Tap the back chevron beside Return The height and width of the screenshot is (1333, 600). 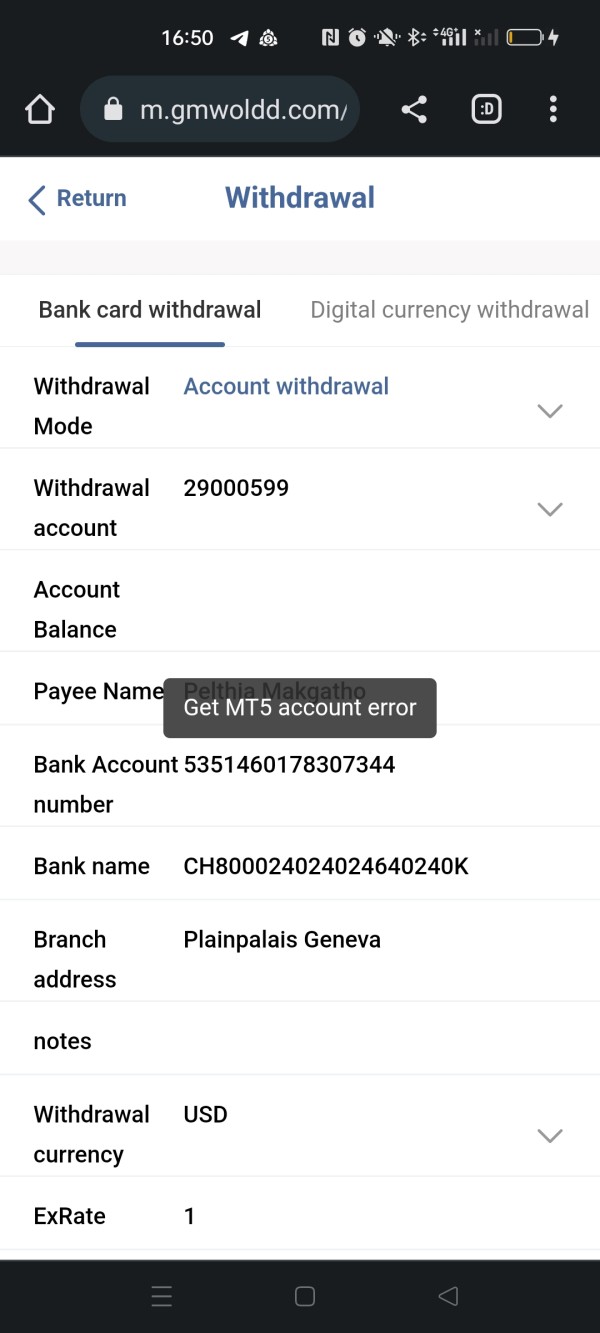37,199
